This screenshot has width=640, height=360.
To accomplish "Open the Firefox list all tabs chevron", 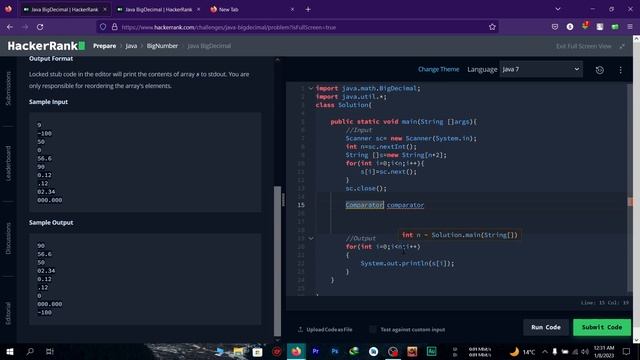I will [558, 9].
